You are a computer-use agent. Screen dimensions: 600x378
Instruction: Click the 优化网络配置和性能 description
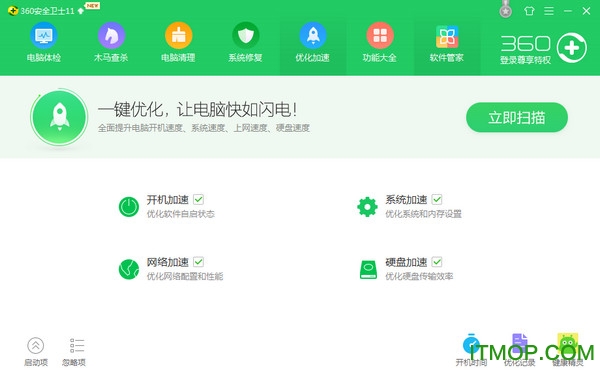(x=185, y=276)
